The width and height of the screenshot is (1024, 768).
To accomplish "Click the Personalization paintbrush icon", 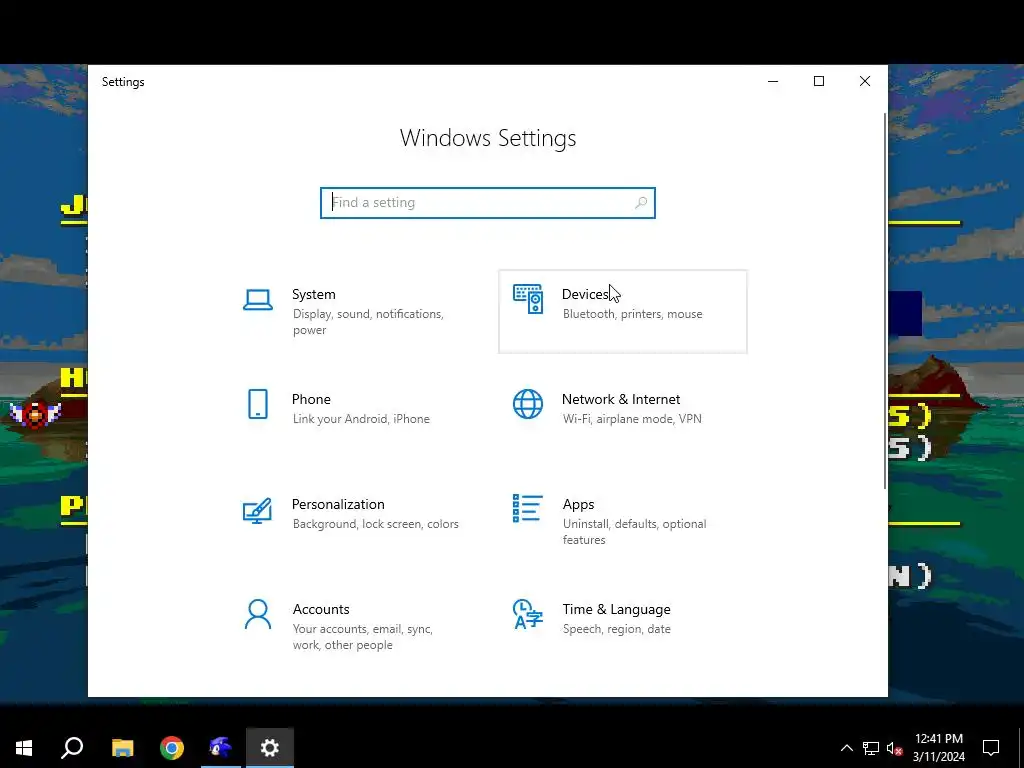I will click(257, 511).
